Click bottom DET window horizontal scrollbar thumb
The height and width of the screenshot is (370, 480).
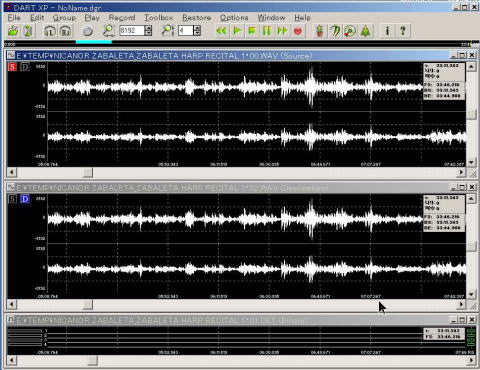(92, 360)
